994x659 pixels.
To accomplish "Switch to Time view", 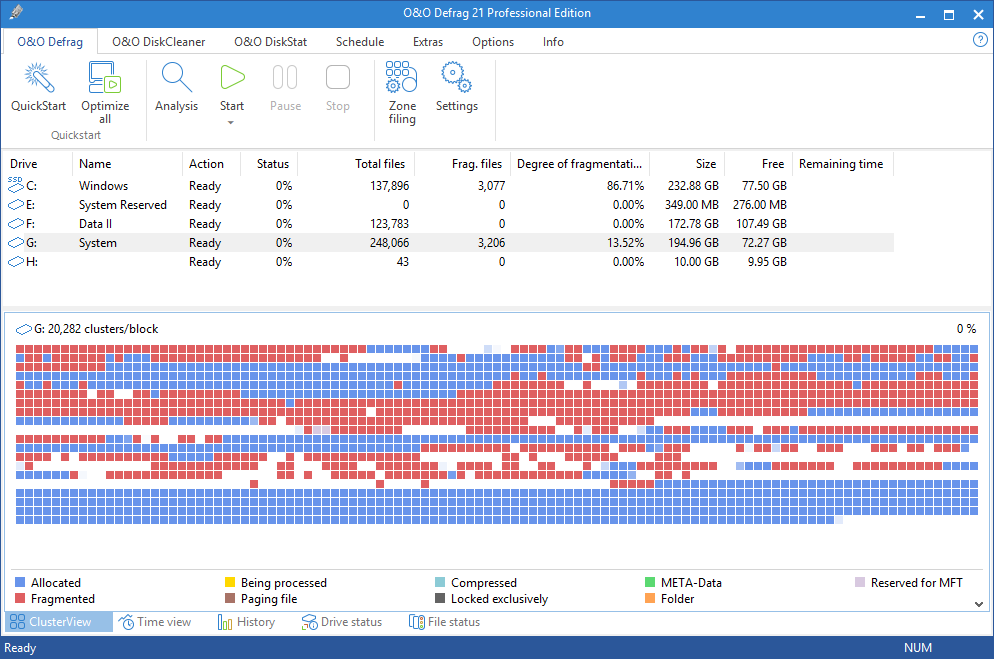I will 155,622.
